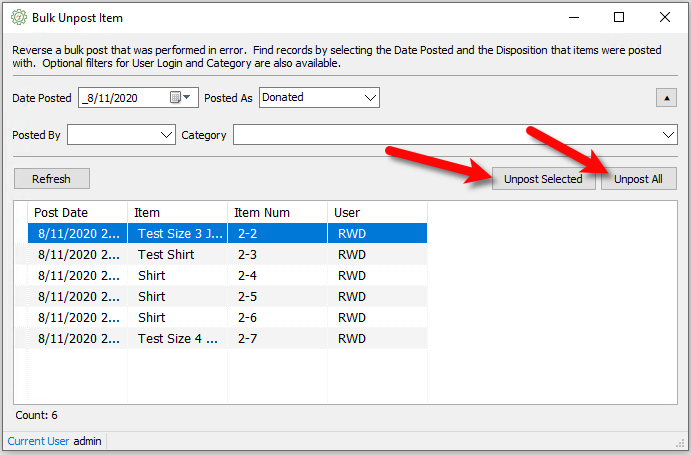The image size is (691, 455).
Task: Click the Bulk Unpost Item gear icon
Action: pyautogui.click(x=19, y=18)
